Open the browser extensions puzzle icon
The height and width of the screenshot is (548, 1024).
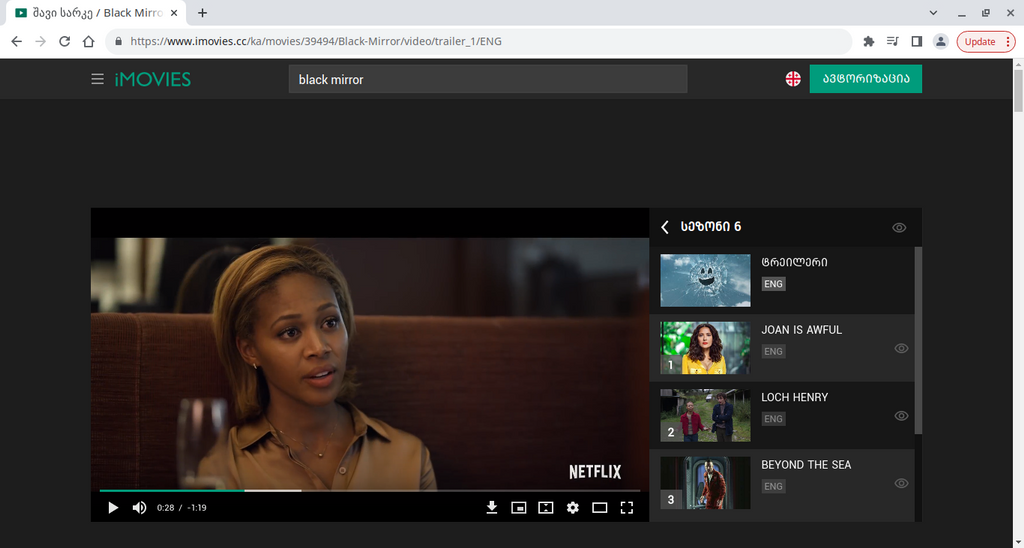pyautogui.click(x=869, y=41)
